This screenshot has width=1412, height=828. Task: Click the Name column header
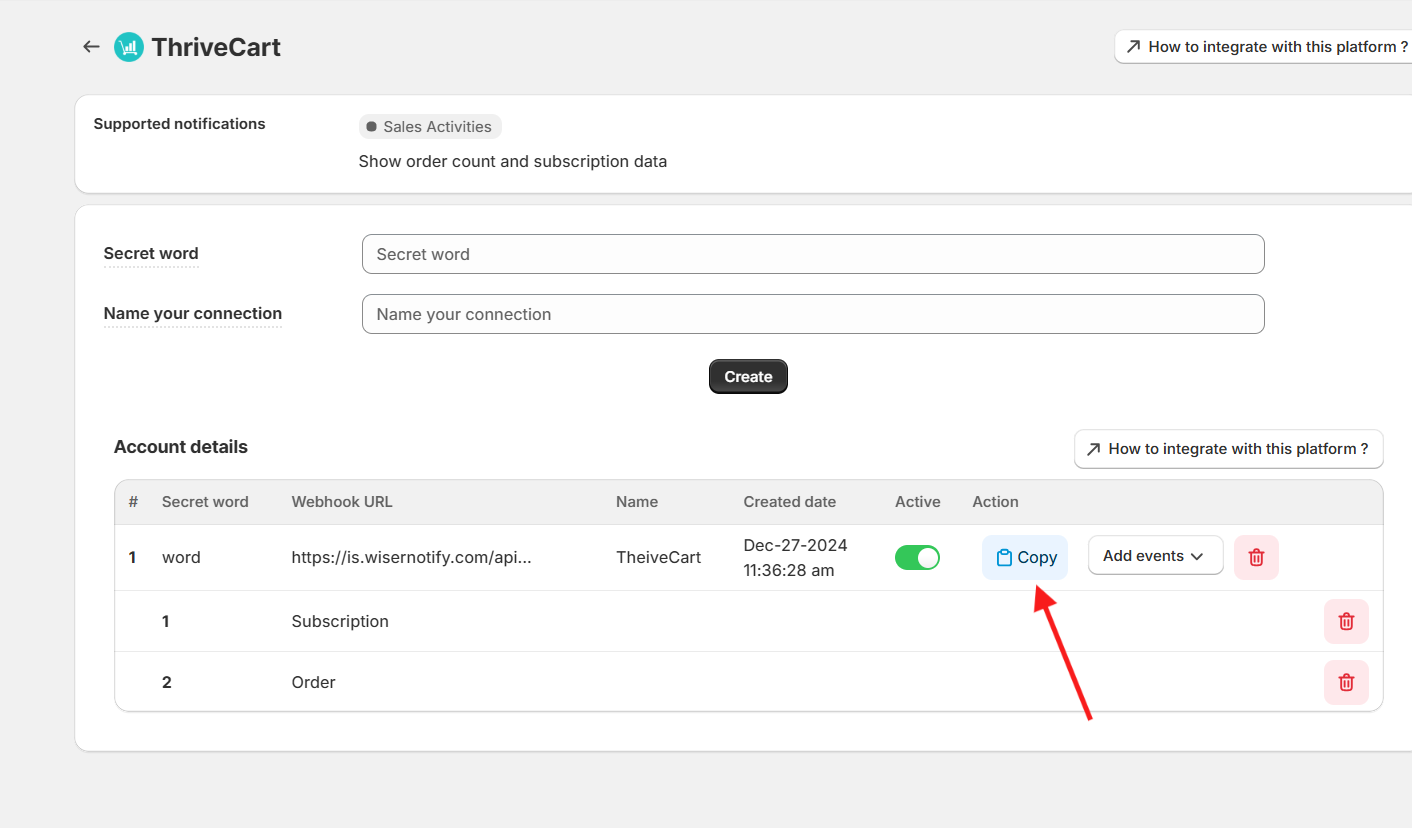click(x=637, y=502)
